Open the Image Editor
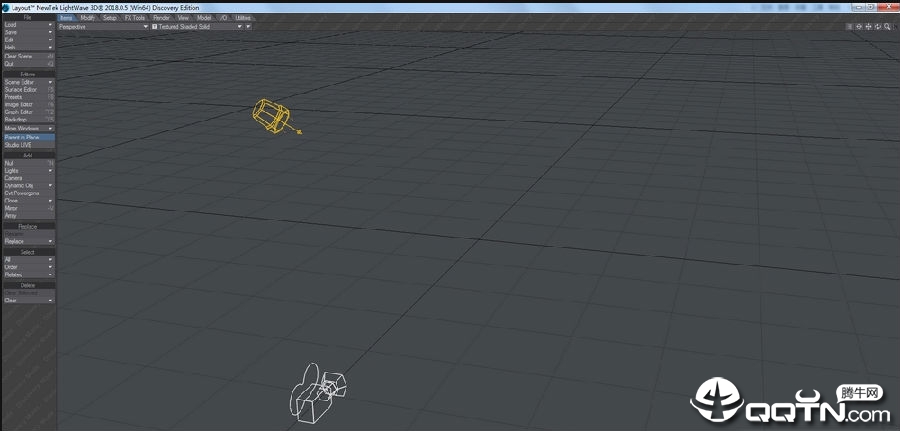The height and width of the screenshot is (431, 900). [x=29, y=104]
